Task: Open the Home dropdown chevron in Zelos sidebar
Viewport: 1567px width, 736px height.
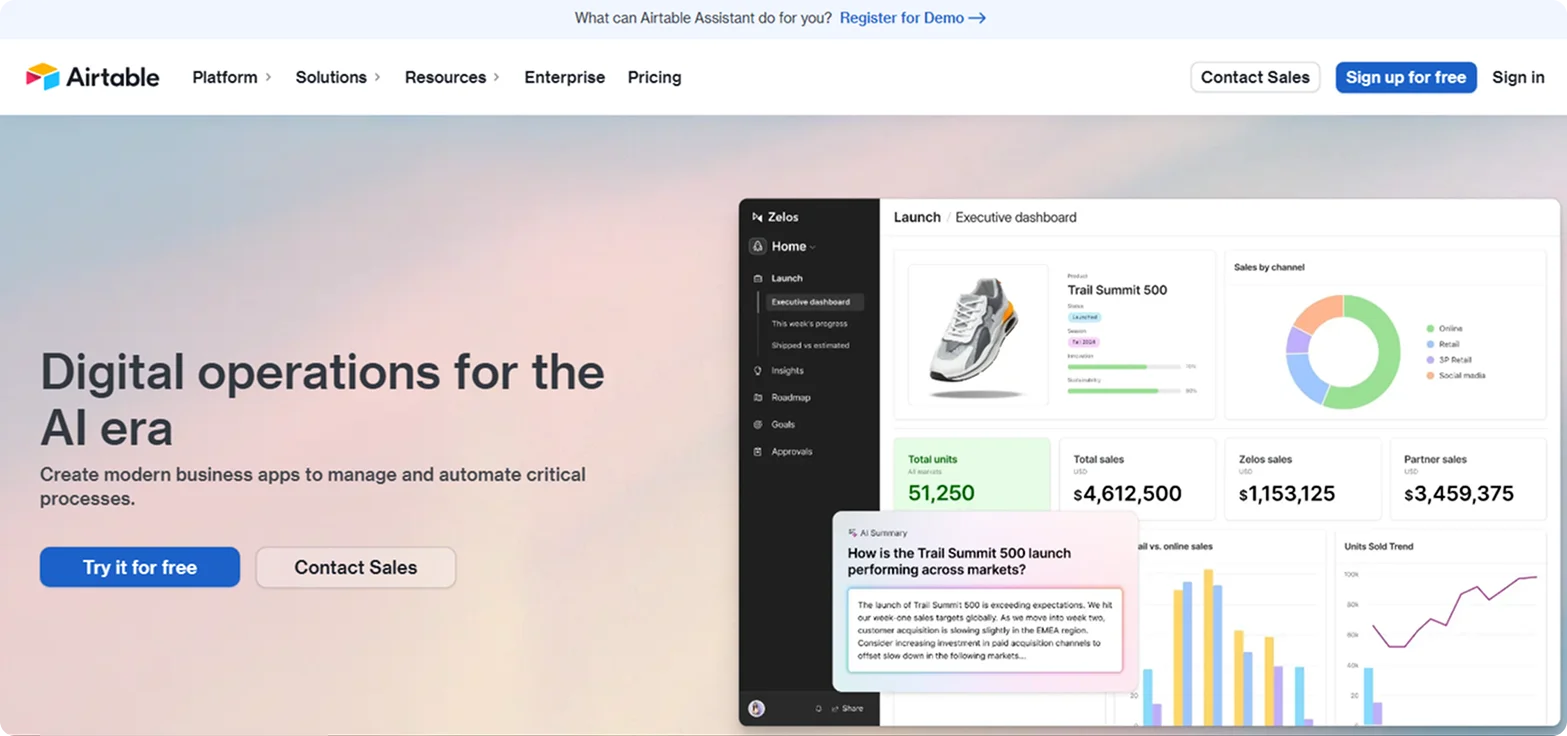Action: click(x=812, y=247)
